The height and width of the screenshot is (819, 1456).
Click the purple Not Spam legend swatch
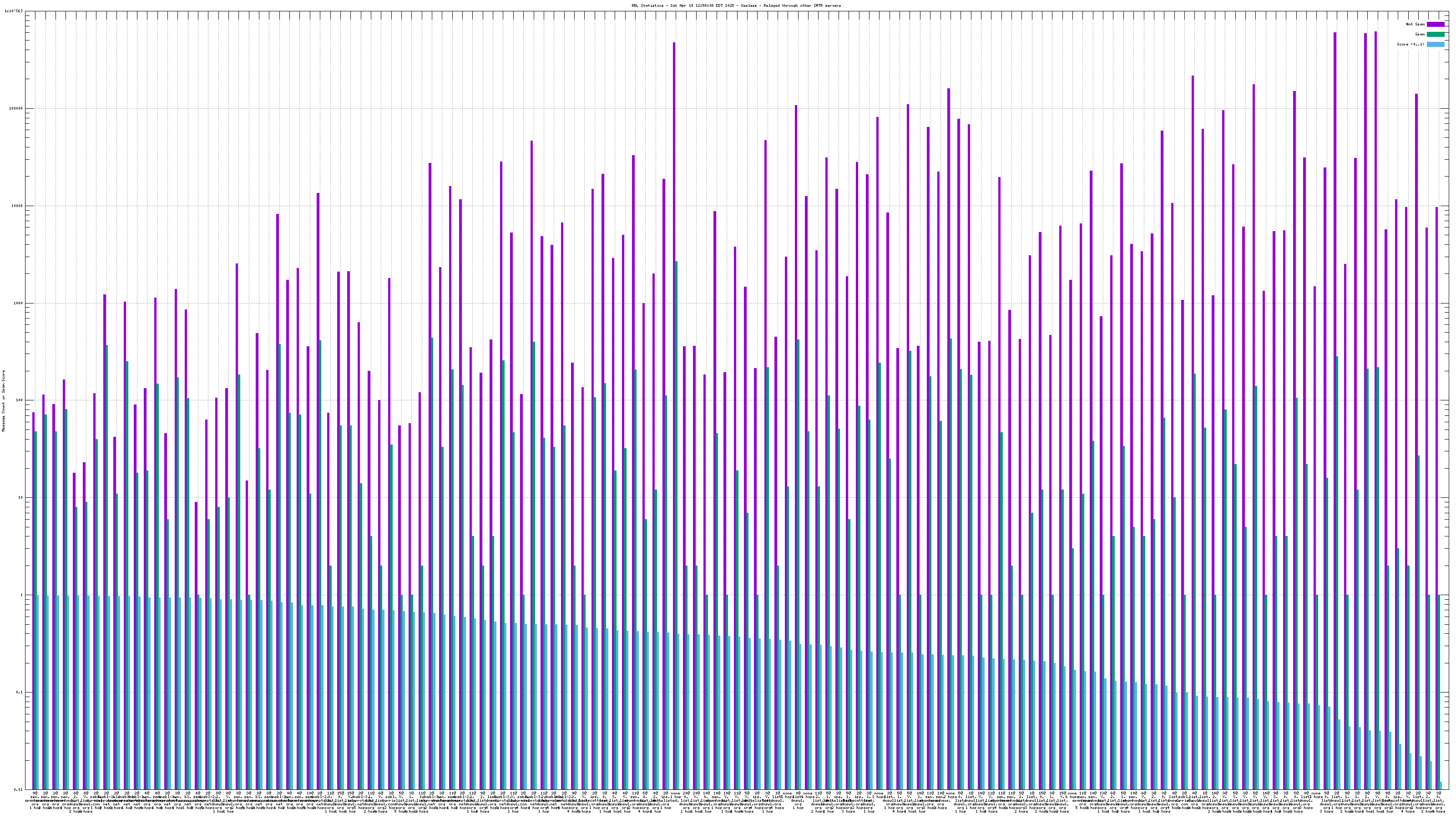1435,24
